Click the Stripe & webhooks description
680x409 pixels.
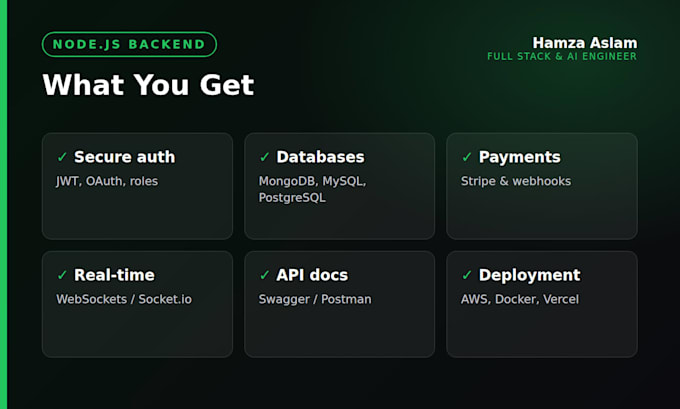click(x=516, y=181)
